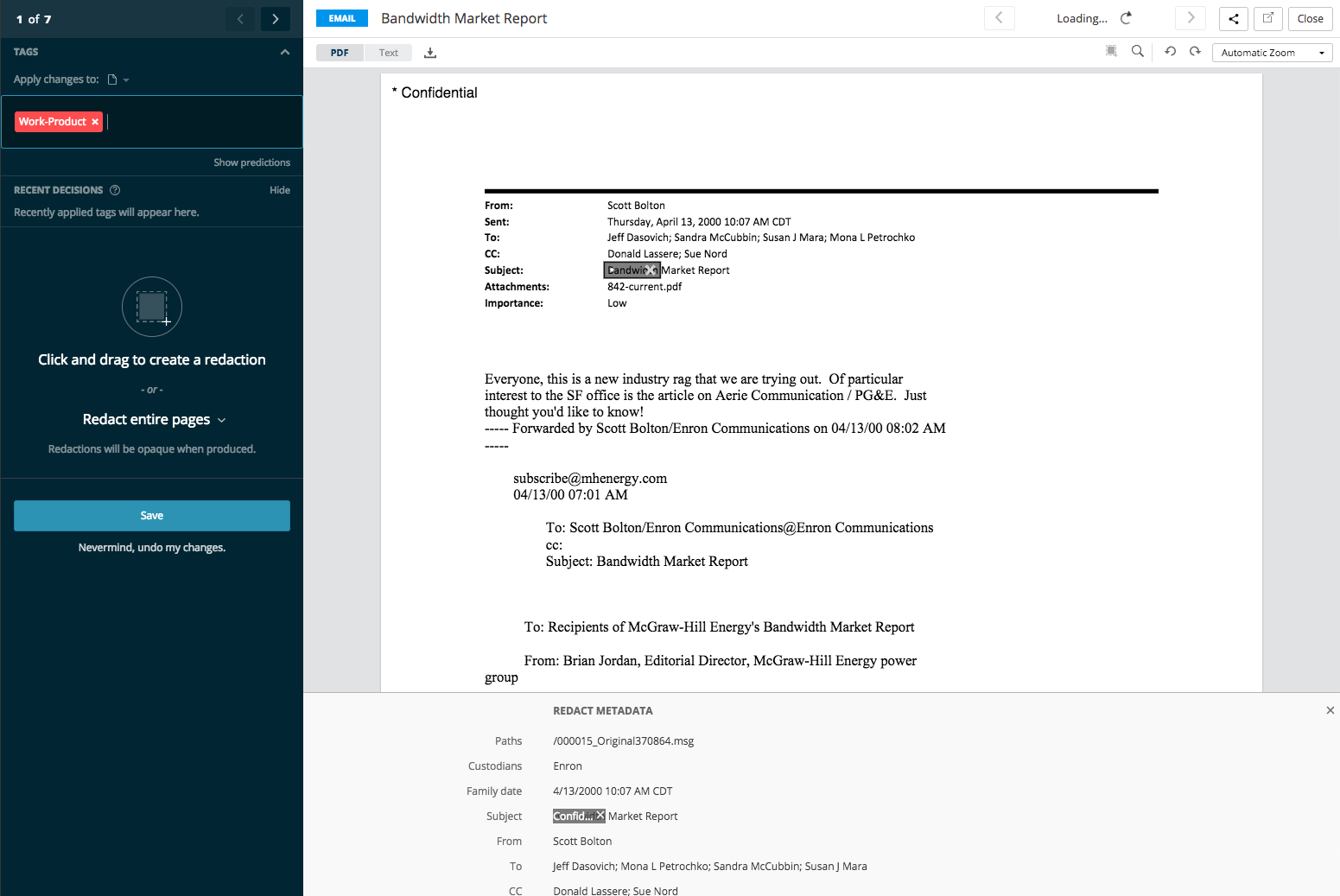1340x896 pixels.
Task: Click the Bandwidth Market Report title
Action: [x=464, y=18]
